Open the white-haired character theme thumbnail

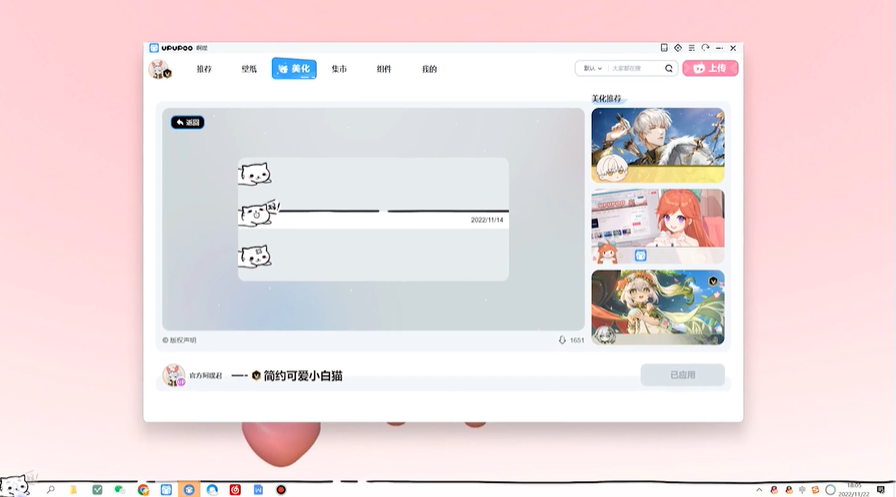click(x=657, y=145)
